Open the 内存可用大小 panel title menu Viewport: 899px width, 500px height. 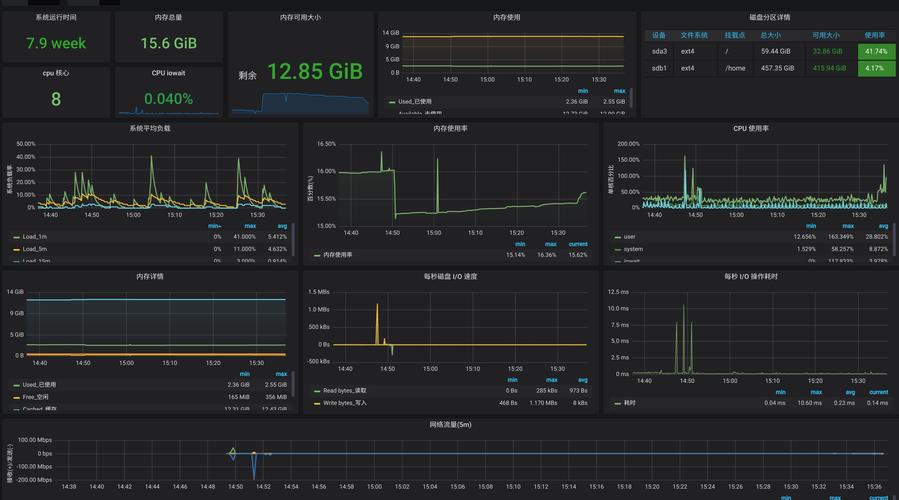click(300, 18)
